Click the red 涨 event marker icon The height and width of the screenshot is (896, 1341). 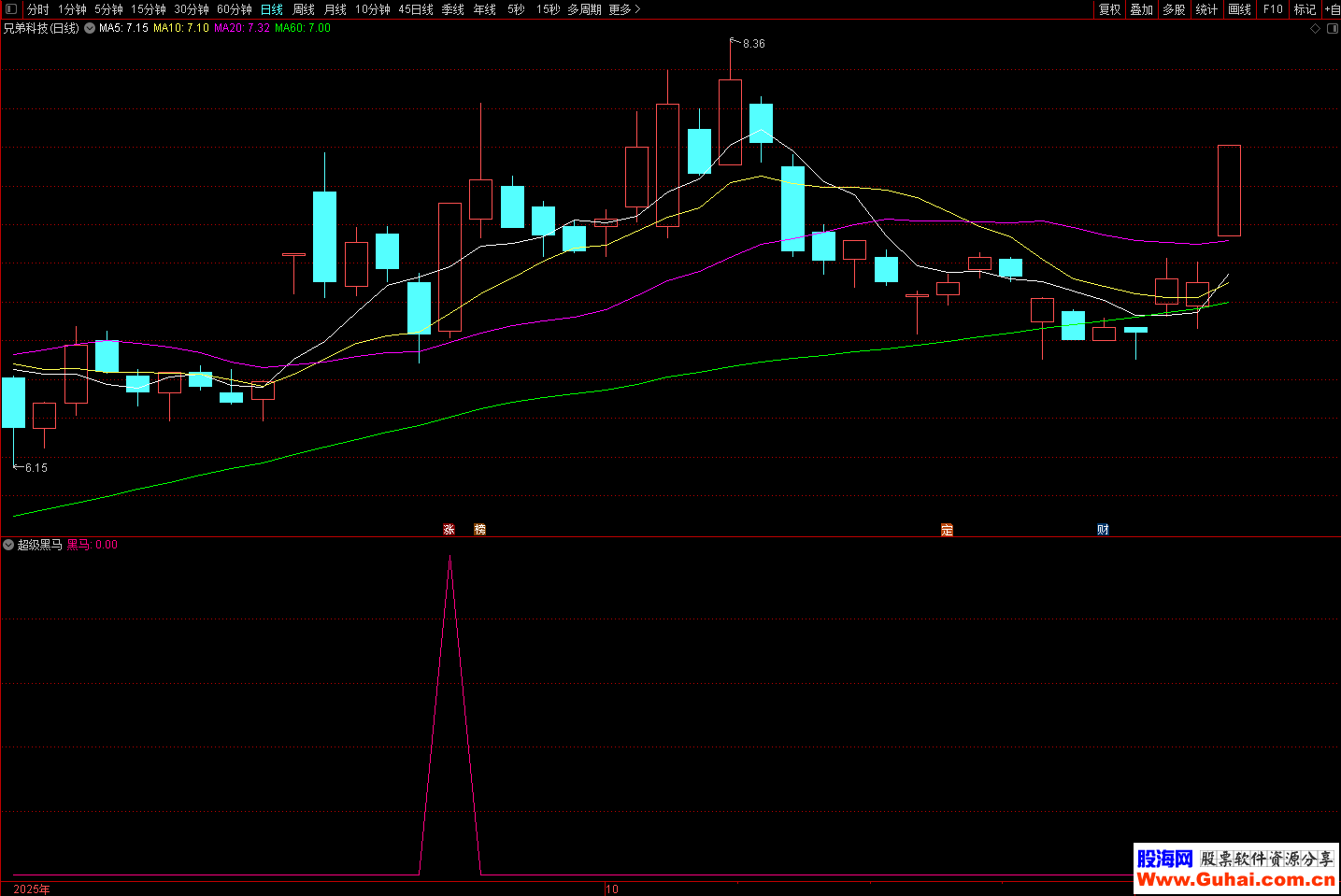point(449,530)
